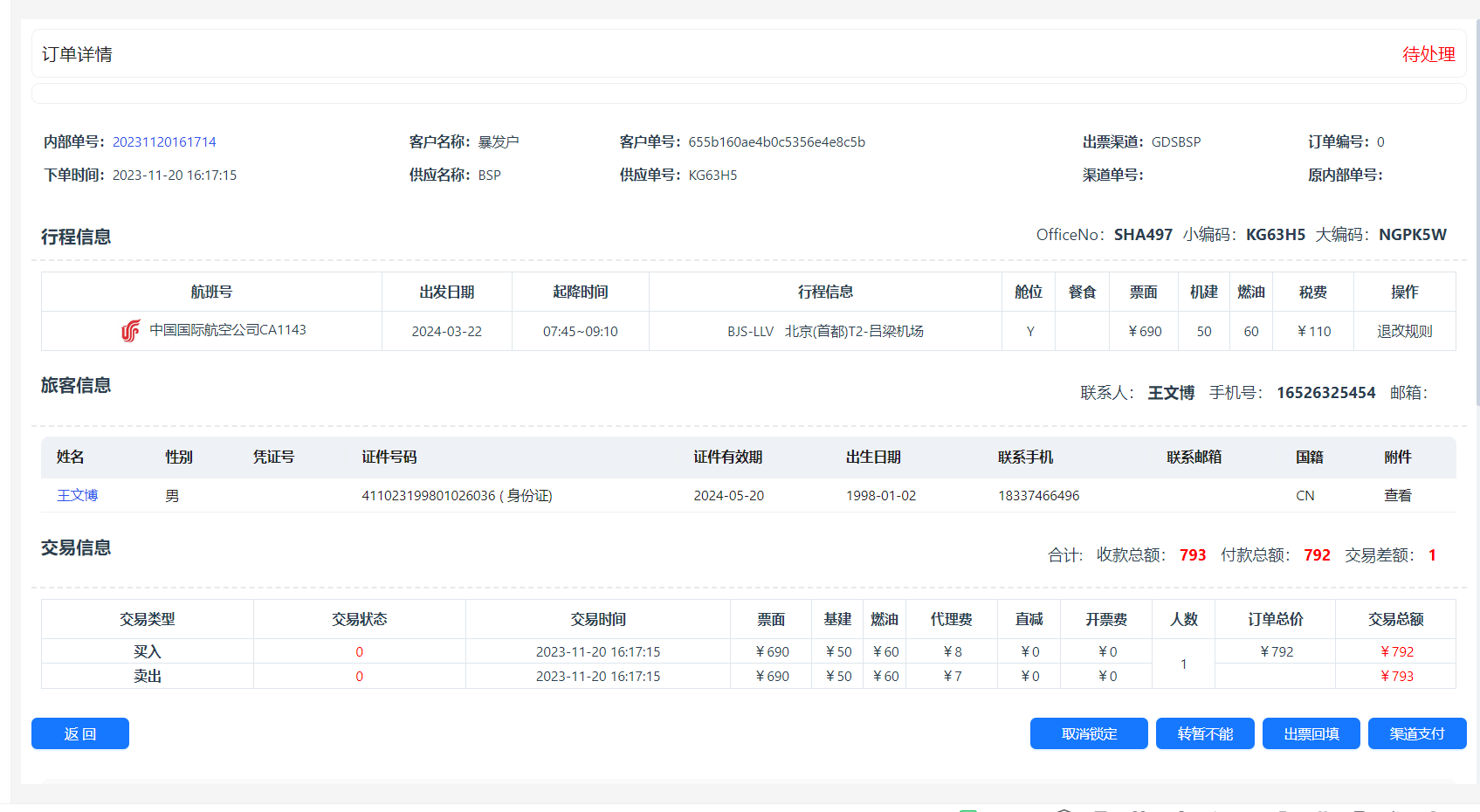Open 退改规则 for flight CA1143

[1404, 331]
